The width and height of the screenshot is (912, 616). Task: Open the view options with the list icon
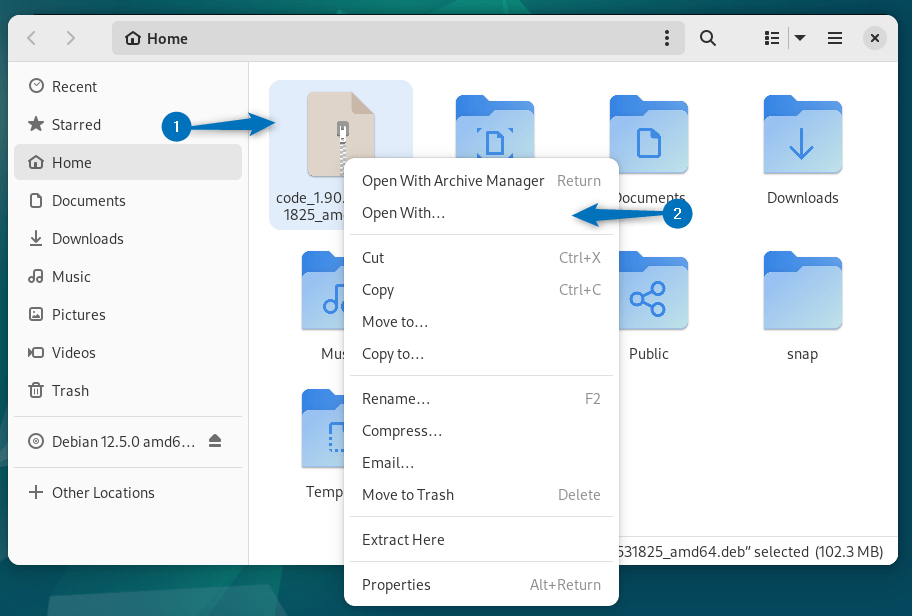[x=770, y=37]
